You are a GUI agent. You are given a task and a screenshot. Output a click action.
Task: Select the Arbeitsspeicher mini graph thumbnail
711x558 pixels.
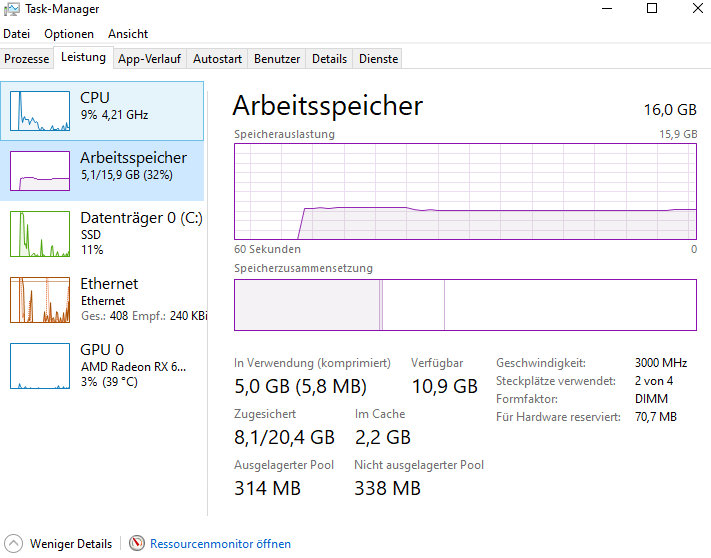pyautogui.click(x=39, y=169)
